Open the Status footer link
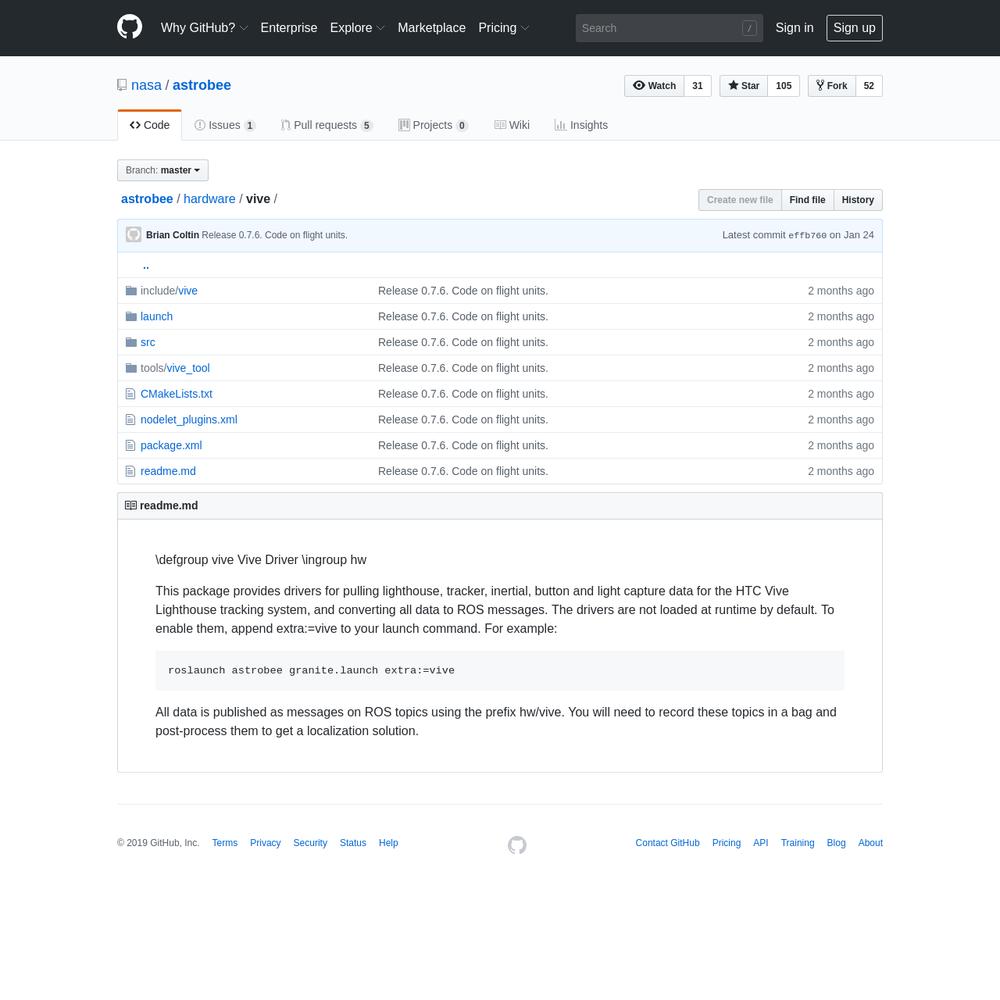The image size is (1000, 1000). pos(353,843)
